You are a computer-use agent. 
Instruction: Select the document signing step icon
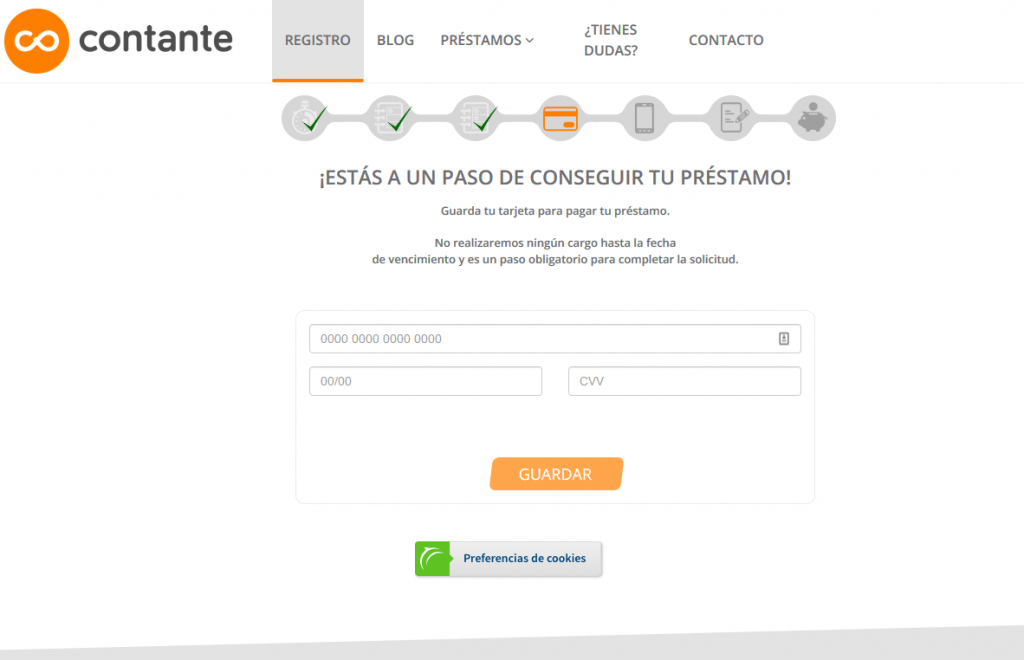(x=732, y=118)
